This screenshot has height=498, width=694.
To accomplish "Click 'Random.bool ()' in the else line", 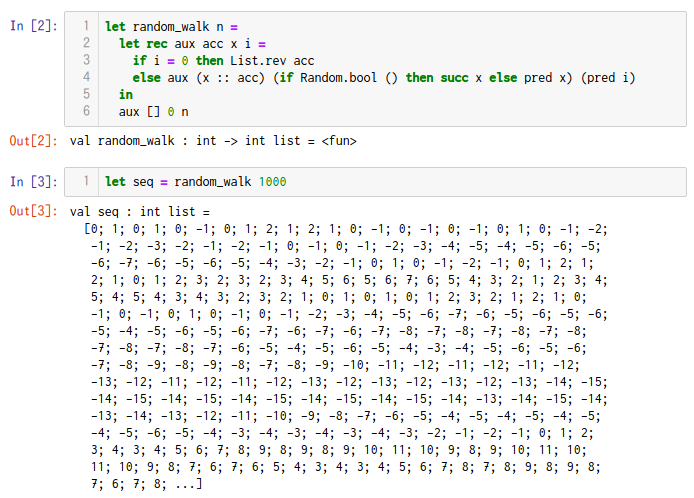I will pos(349,78).
